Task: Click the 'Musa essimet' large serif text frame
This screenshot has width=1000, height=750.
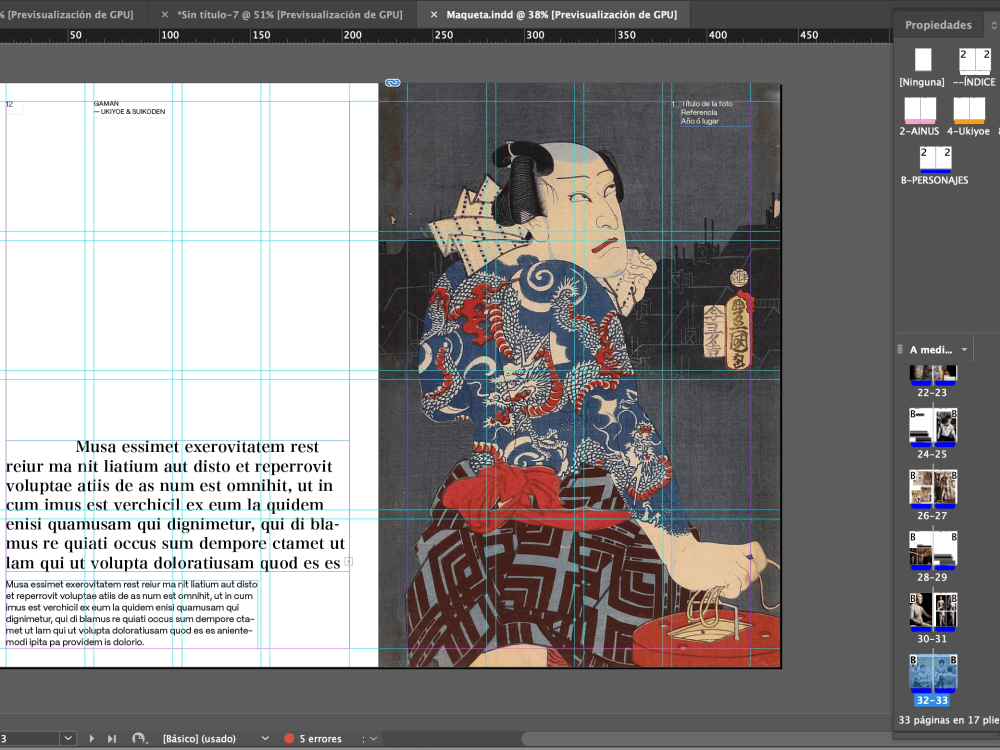Action: tap(177, 506)
